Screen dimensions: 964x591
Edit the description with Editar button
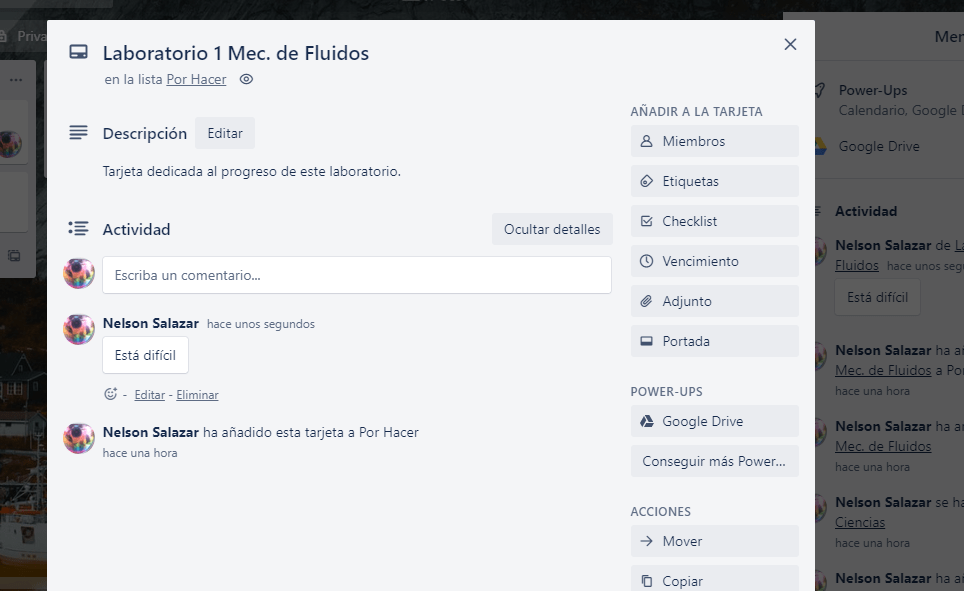click(x=225, y=133)
